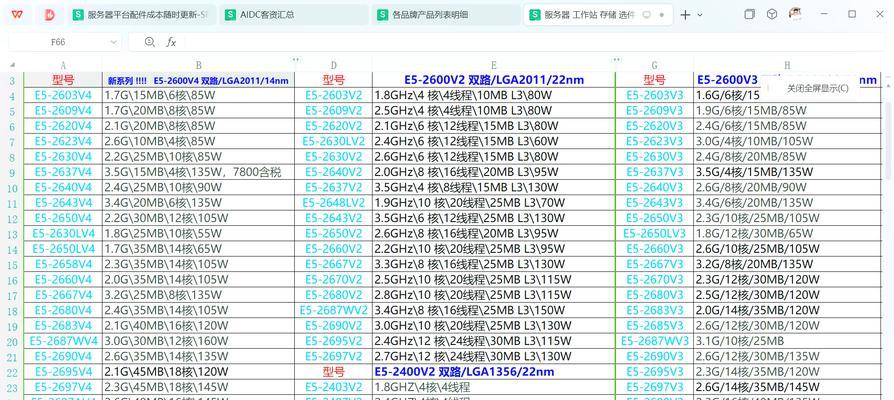The height and width of the screenshot is (400, 894).
Task: Click the E5-2637V4 model link
Action: point(63,172)
